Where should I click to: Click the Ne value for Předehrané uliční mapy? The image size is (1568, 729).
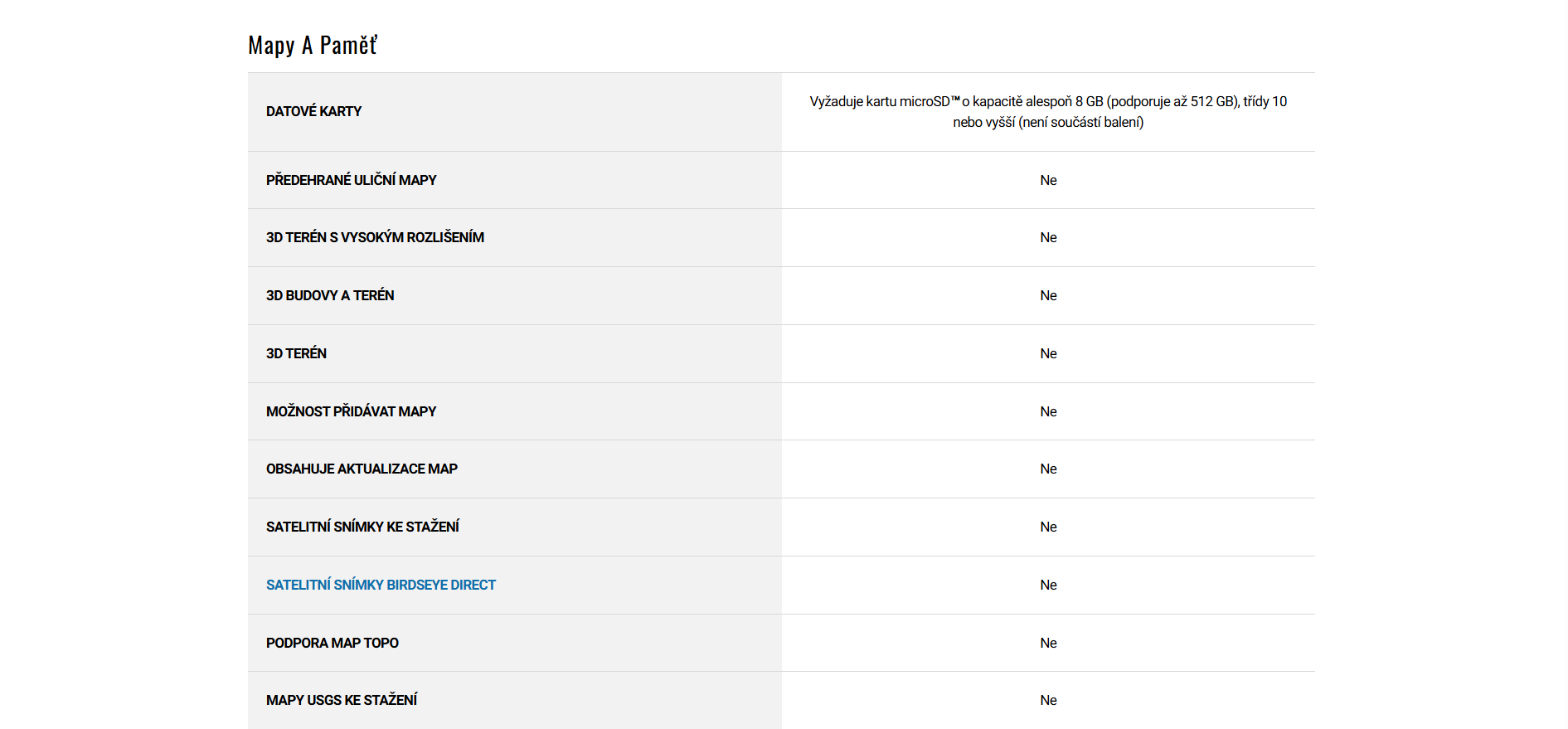[x=1048, y=180]
